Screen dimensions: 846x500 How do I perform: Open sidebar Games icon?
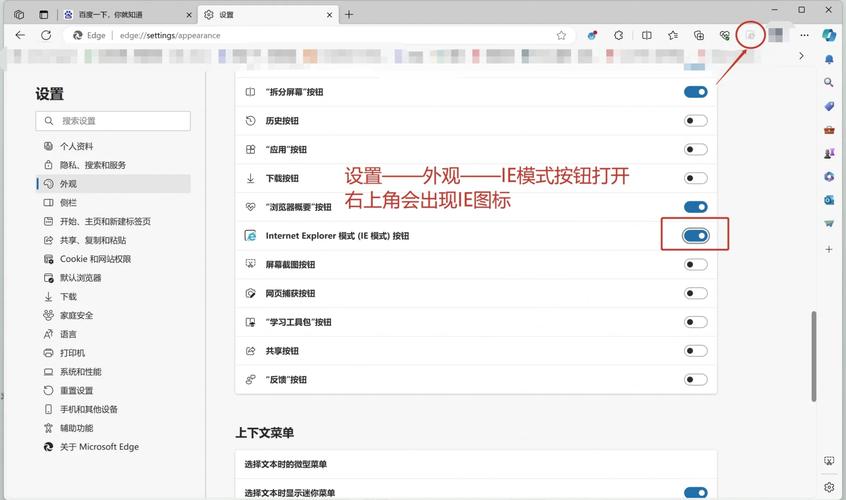coord(829,153)
